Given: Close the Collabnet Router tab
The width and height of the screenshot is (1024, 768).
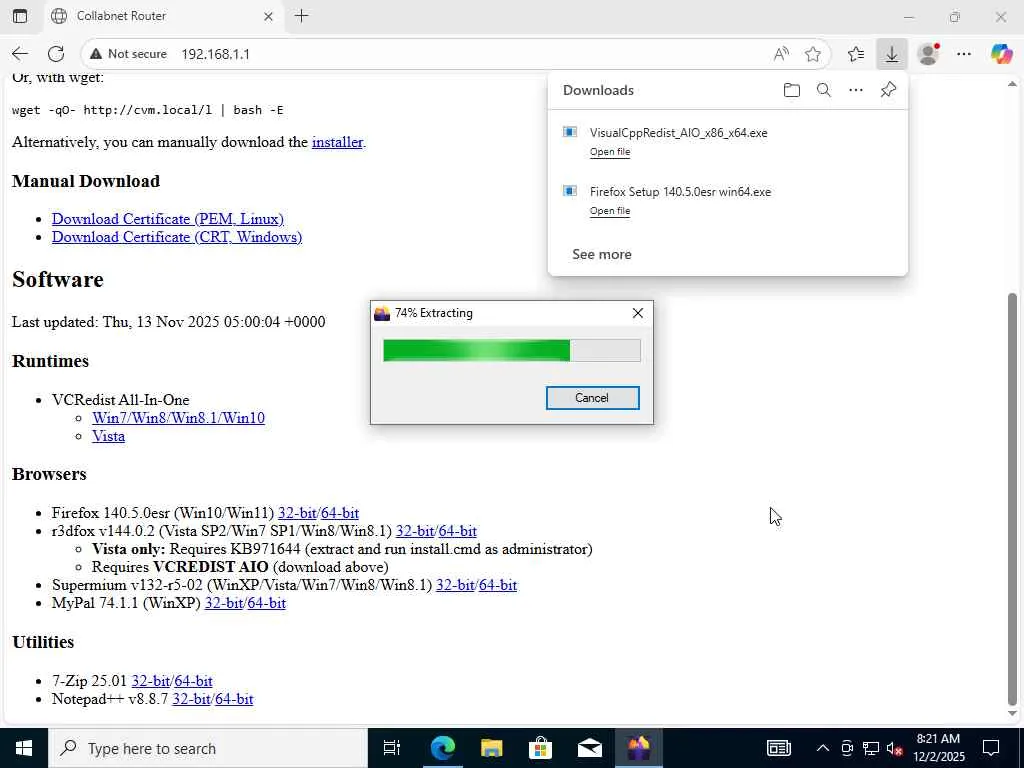Looking at the screenshot, I should [268, 17].
